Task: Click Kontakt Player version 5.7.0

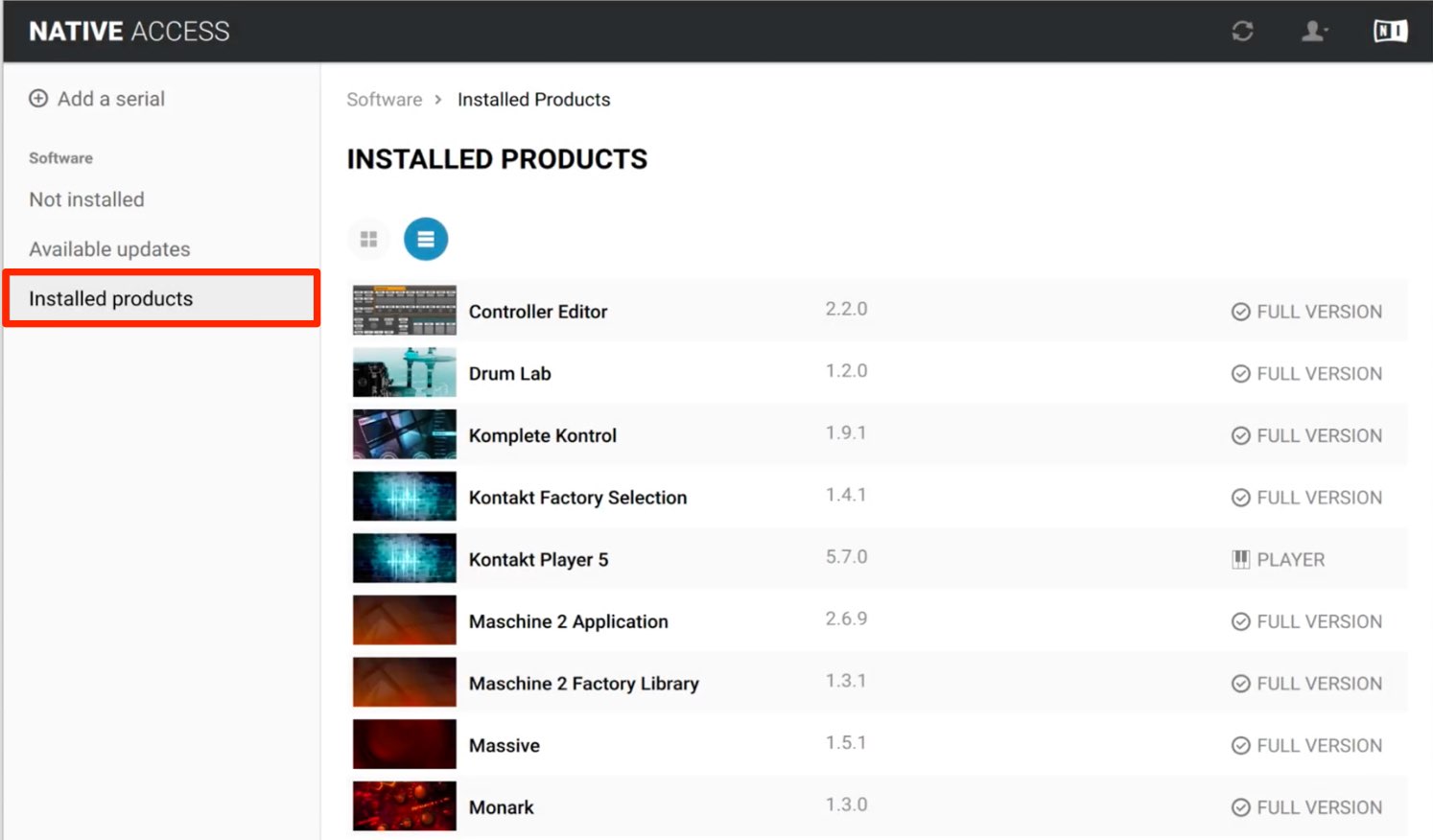Action: 846,557
